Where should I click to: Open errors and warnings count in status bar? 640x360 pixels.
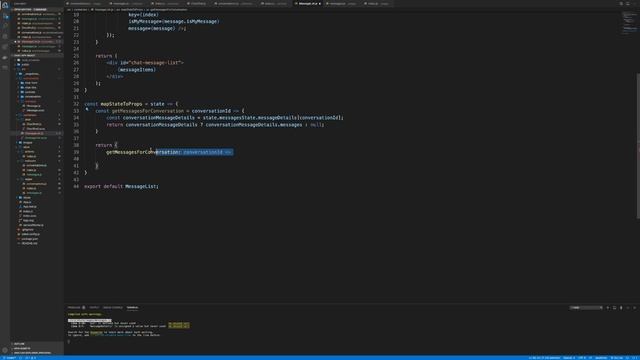pyautogui.click(x=31, y=358)
